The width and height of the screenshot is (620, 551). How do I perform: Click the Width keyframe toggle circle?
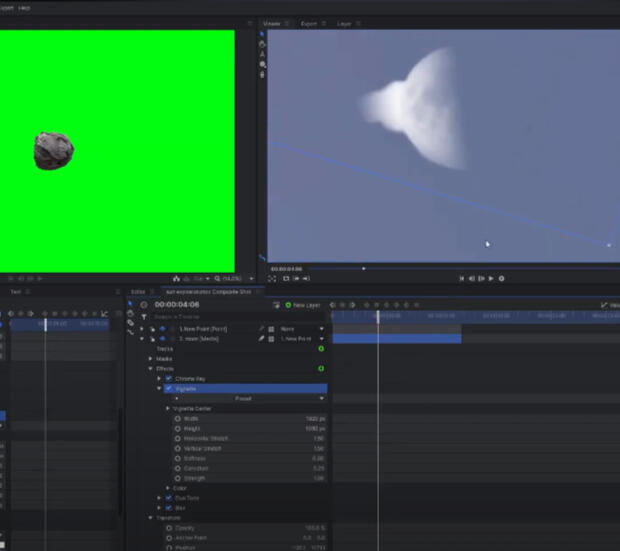pyautogui.click(x=178, y=419)
